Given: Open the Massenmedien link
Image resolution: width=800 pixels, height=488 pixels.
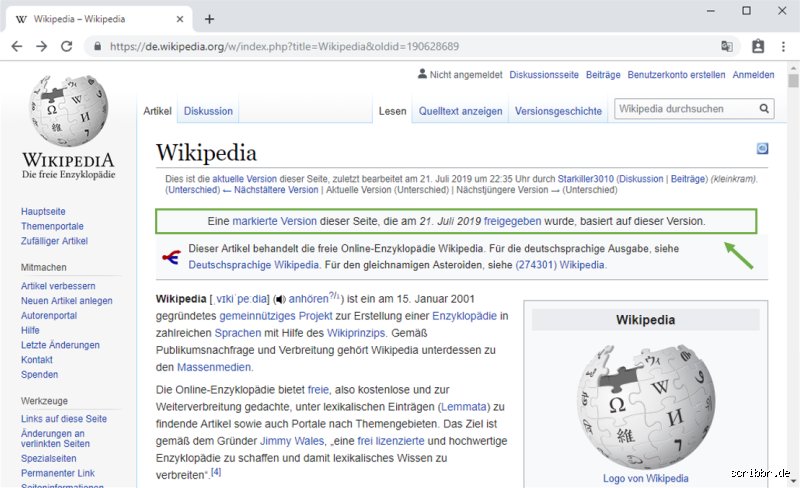Looking at the screenshot, I should point(214,367).
